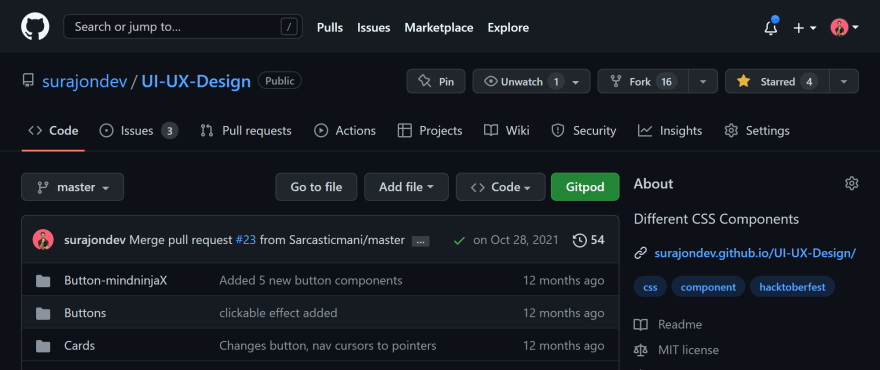Select the component topic tag
The width and height of the screenshot is (880, 370).
coord(708,287)
